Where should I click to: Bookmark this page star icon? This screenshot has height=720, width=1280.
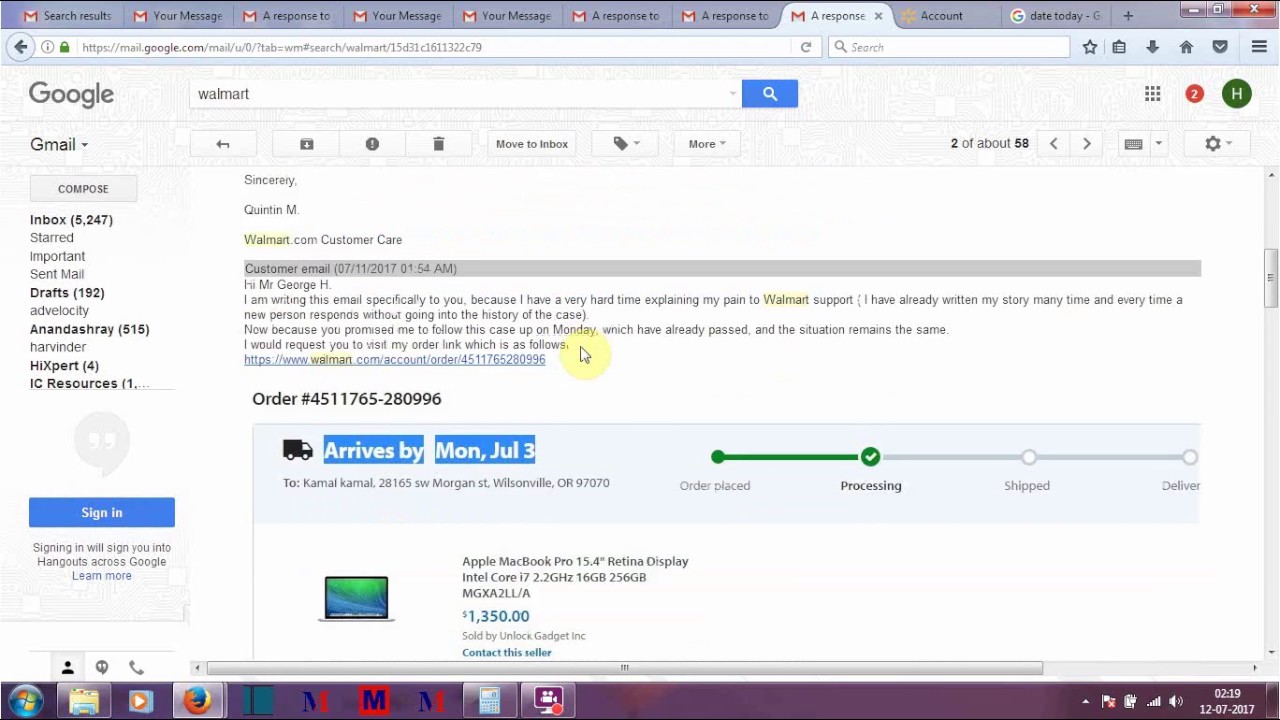tap(1090, 47)
